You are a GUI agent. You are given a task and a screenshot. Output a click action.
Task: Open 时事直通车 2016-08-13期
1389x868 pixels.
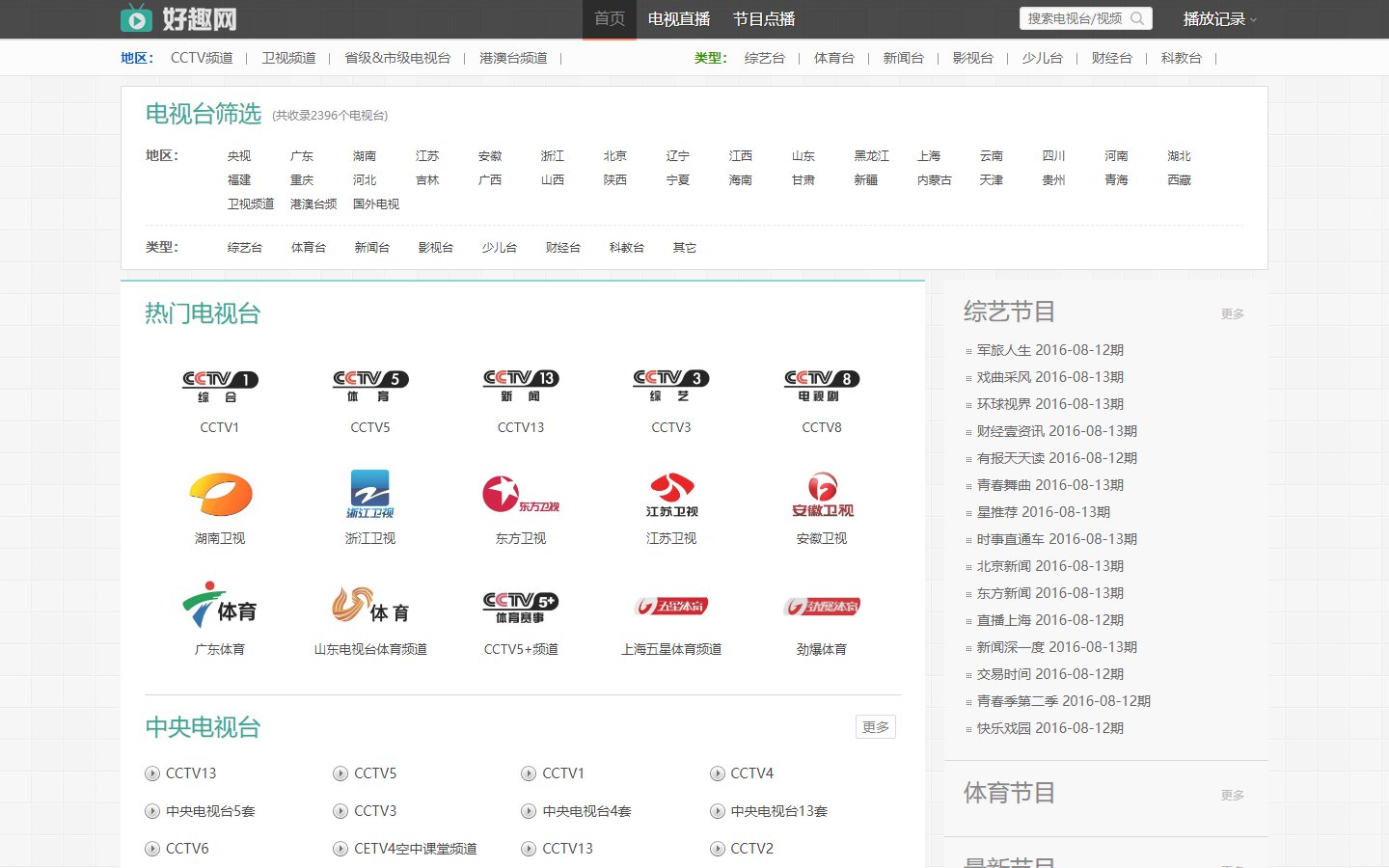[1057, 539]
